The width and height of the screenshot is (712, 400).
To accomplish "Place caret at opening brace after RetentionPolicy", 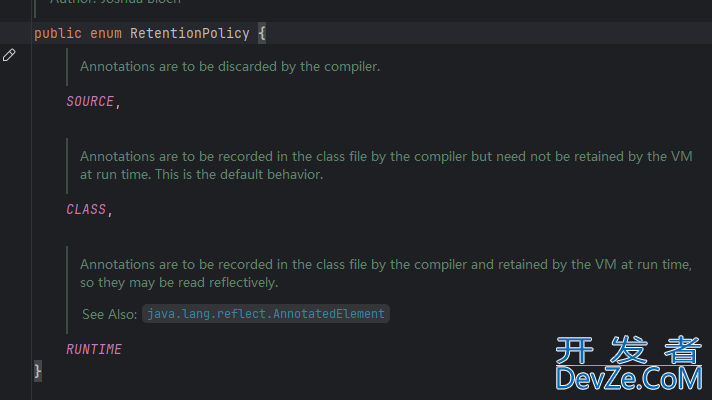I will point(262,33).
